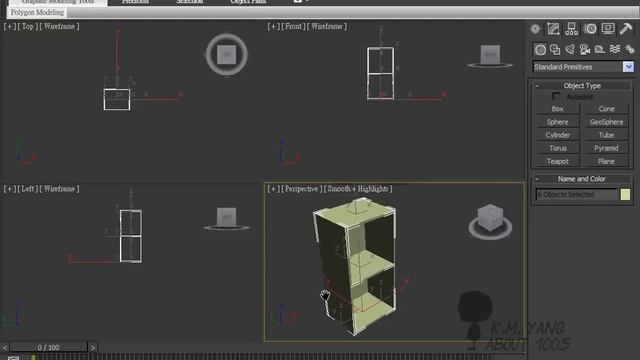Click the ViewCube in Top viewport

(227, 55)
